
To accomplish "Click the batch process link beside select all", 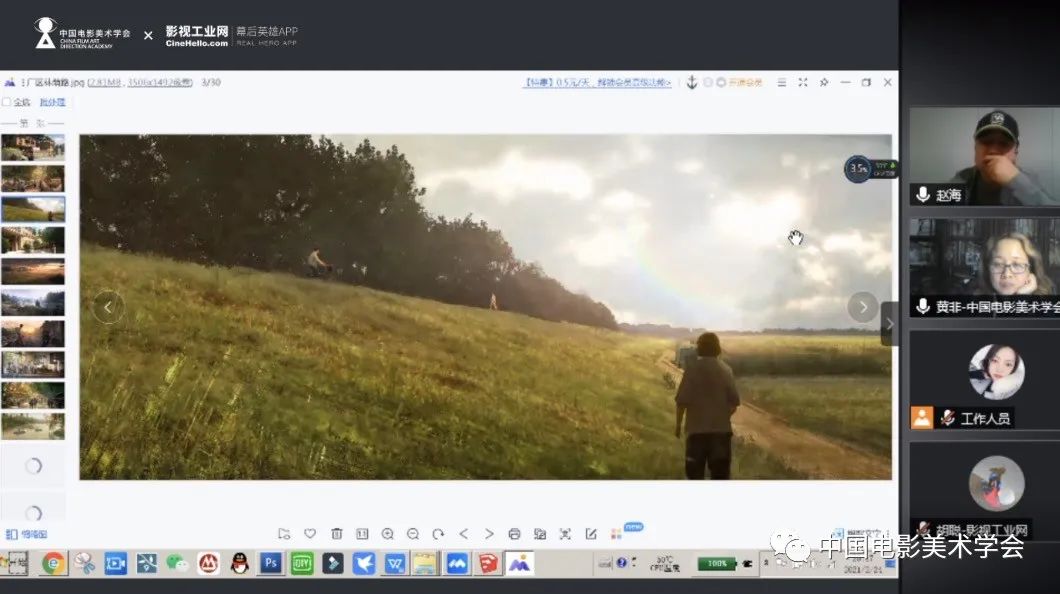I will click(x=52, y=102).
